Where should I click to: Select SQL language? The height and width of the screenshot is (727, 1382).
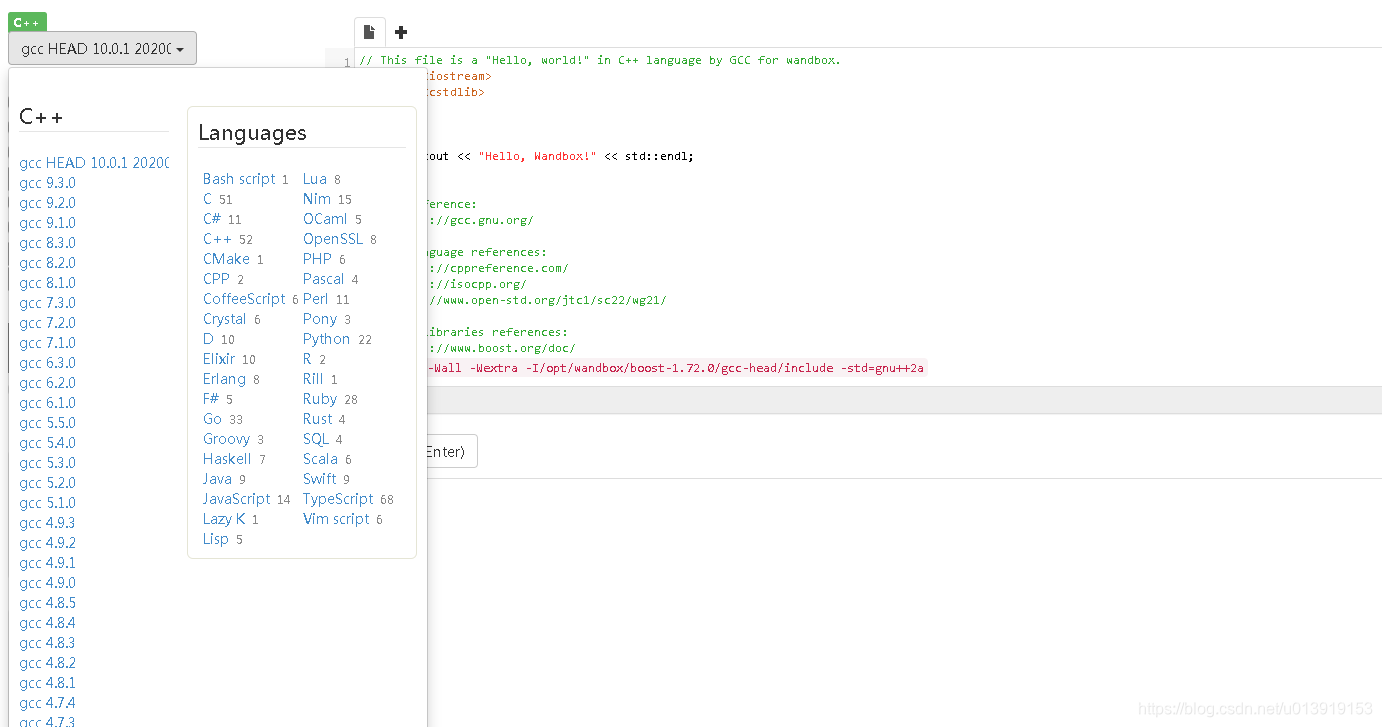pyautogui.click(x=316, y=439)
